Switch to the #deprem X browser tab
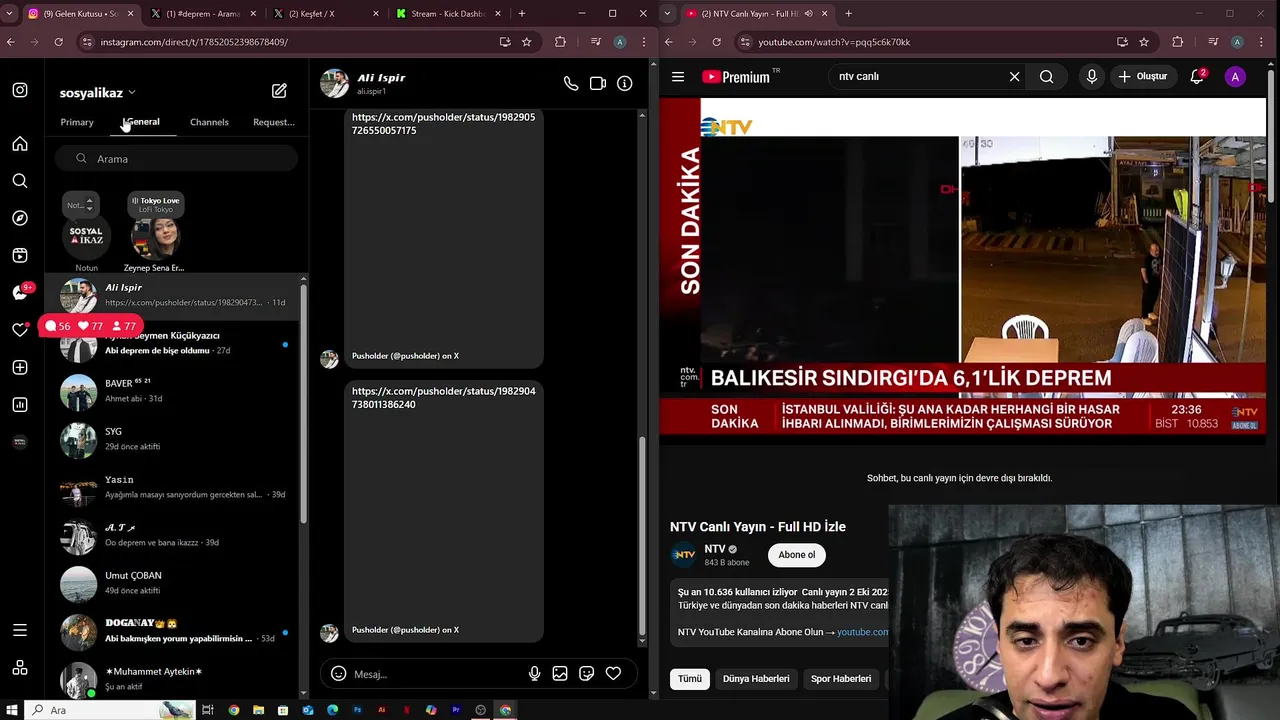This screenshot has height=720, width=1280. (203, 14)
